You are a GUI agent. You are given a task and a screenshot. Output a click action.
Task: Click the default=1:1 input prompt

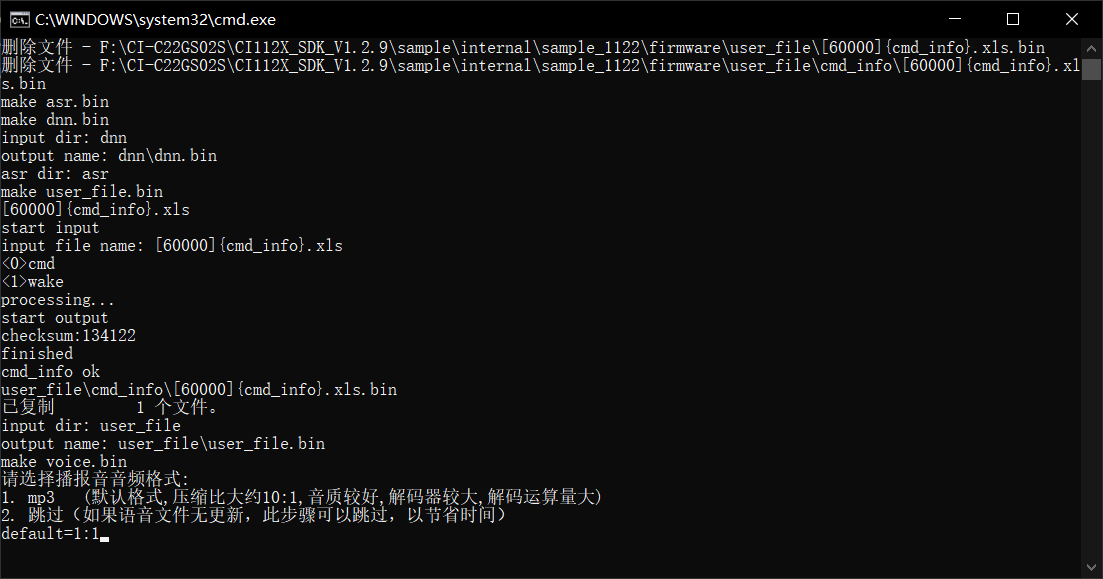tap(50, 534)
